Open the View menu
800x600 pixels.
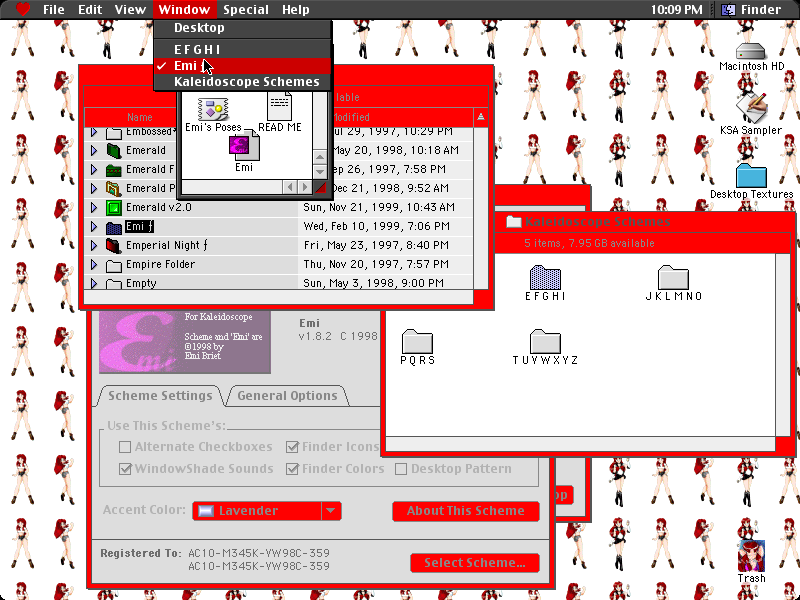click(x=130, y=9)
